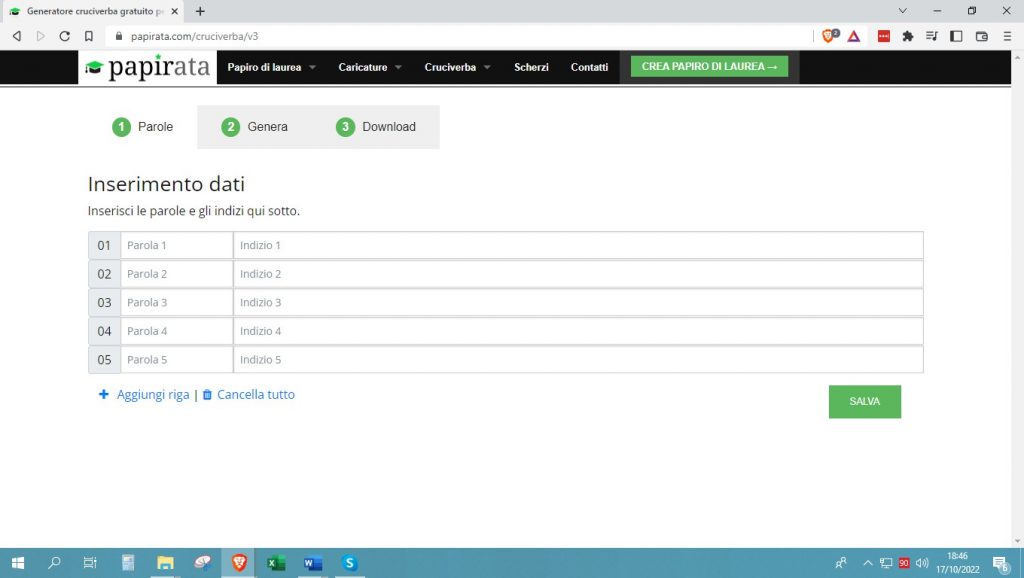This screenshot has height=578, width=1024.
Task: Toggle the browser sidebar panel icon
Action: 956,36
